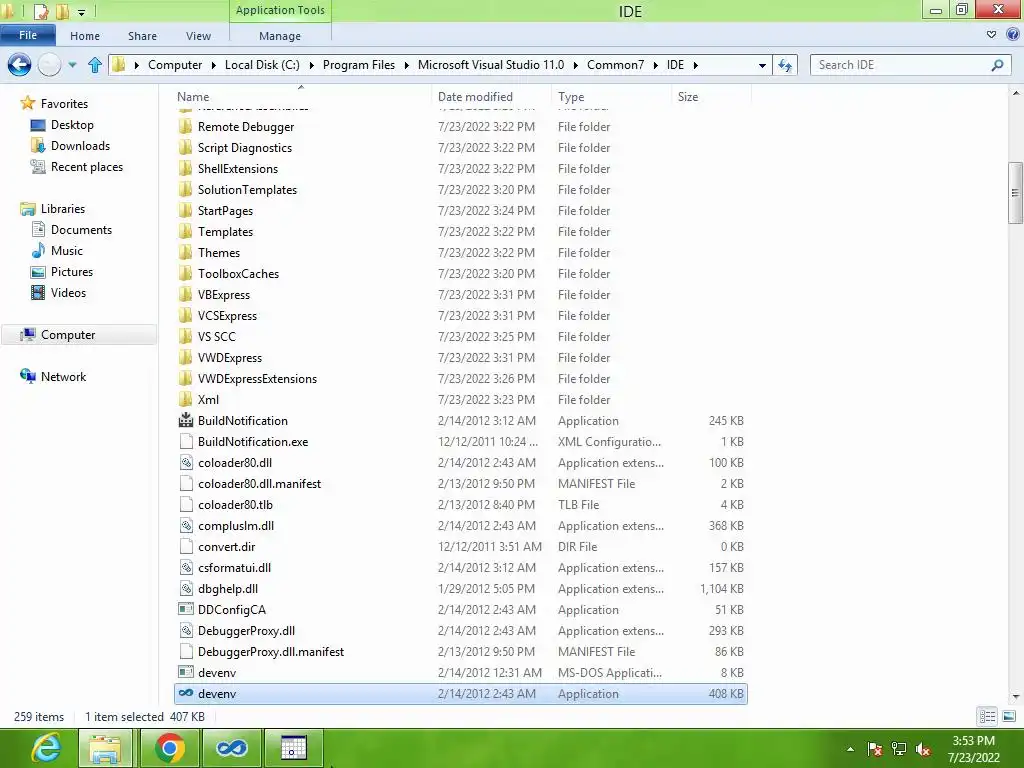Image resolution: width=1024 pixels, height=768 pixels.
Task: Open Help with the question mark icon
Action: 1013,35
